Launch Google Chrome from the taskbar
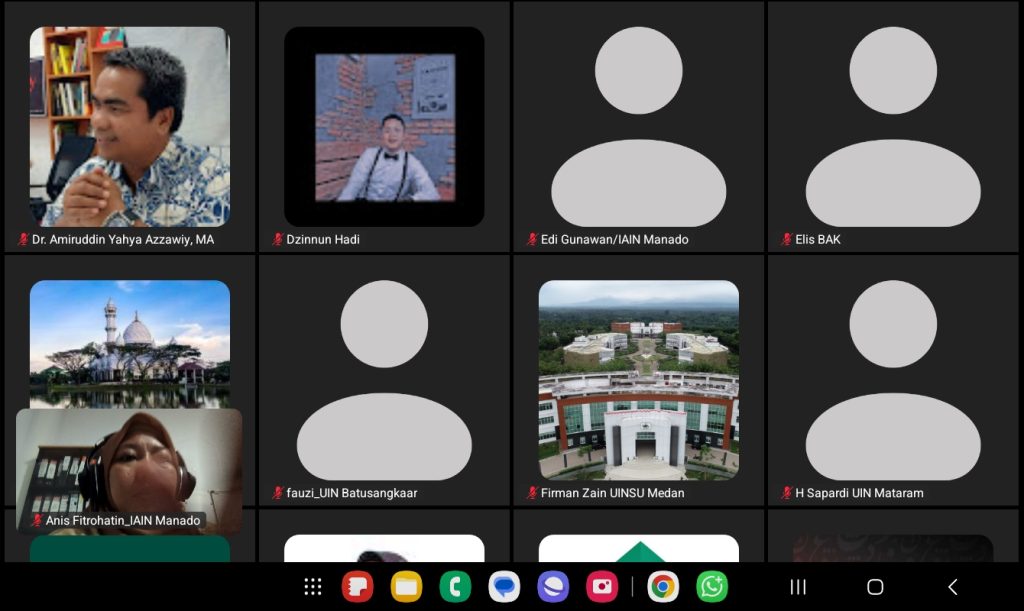This screenshot has width=1024, height=611. coord(661,587)
